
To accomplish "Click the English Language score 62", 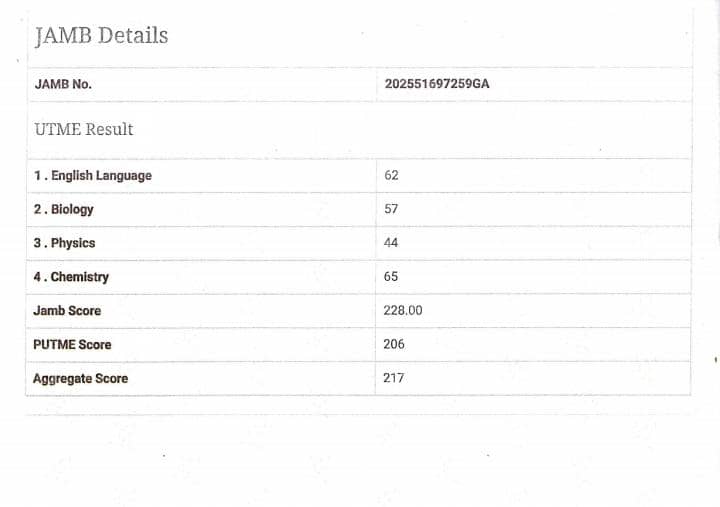I will 391,175.
